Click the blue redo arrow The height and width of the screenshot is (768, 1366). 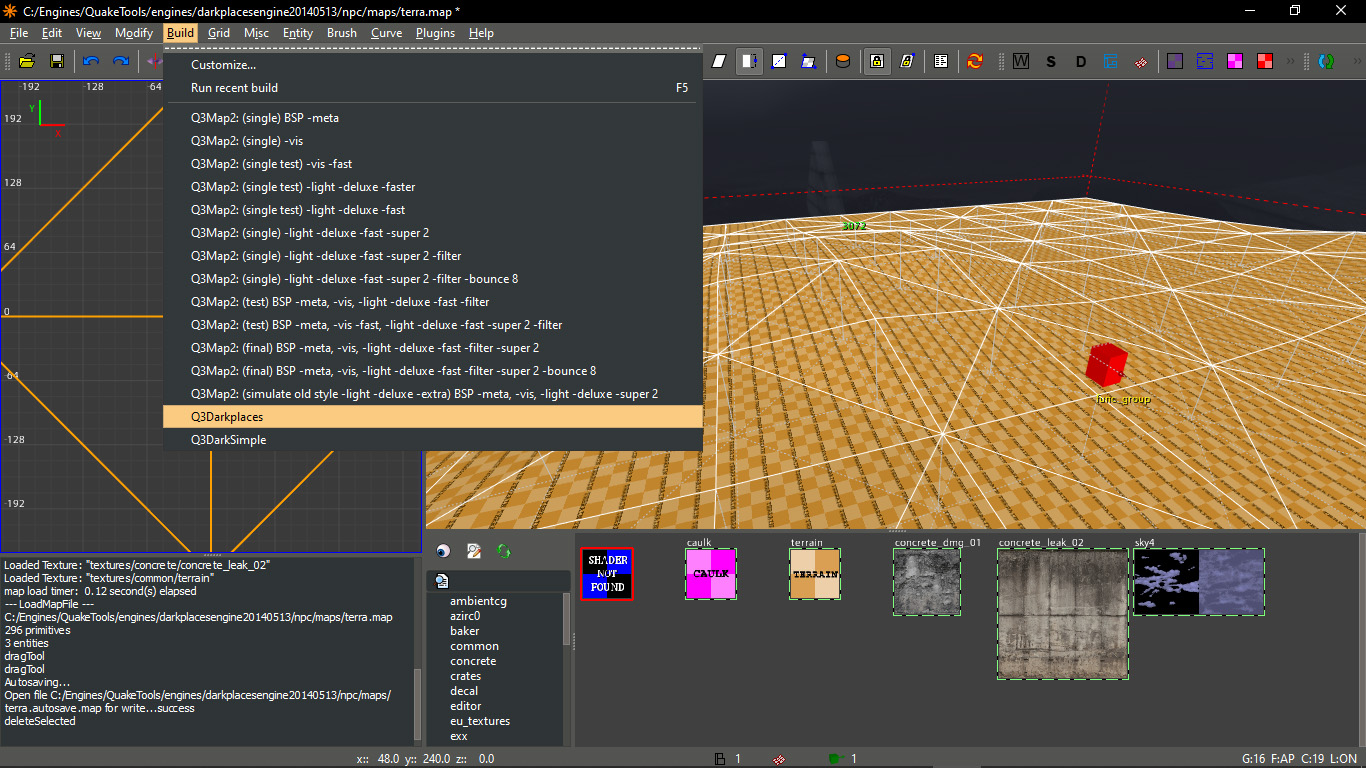pos(121,61)
